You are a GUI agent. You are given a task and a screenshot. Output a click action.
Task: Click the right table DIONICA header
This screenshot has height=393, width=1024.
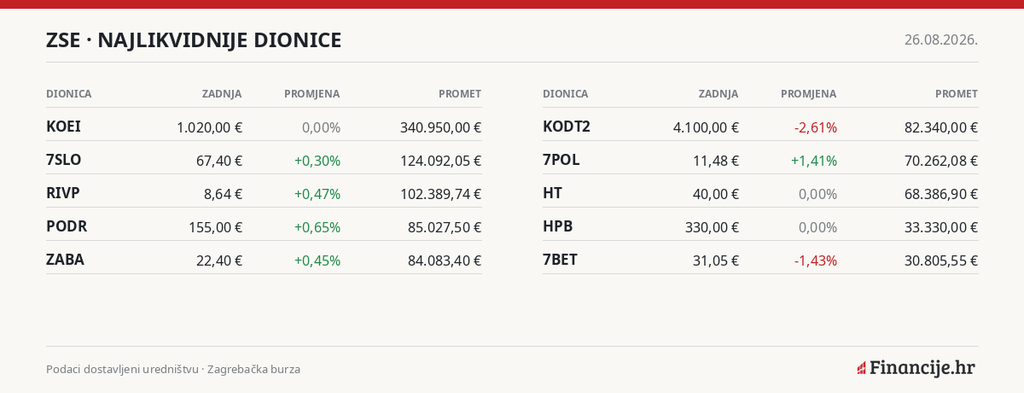point(565,94)
